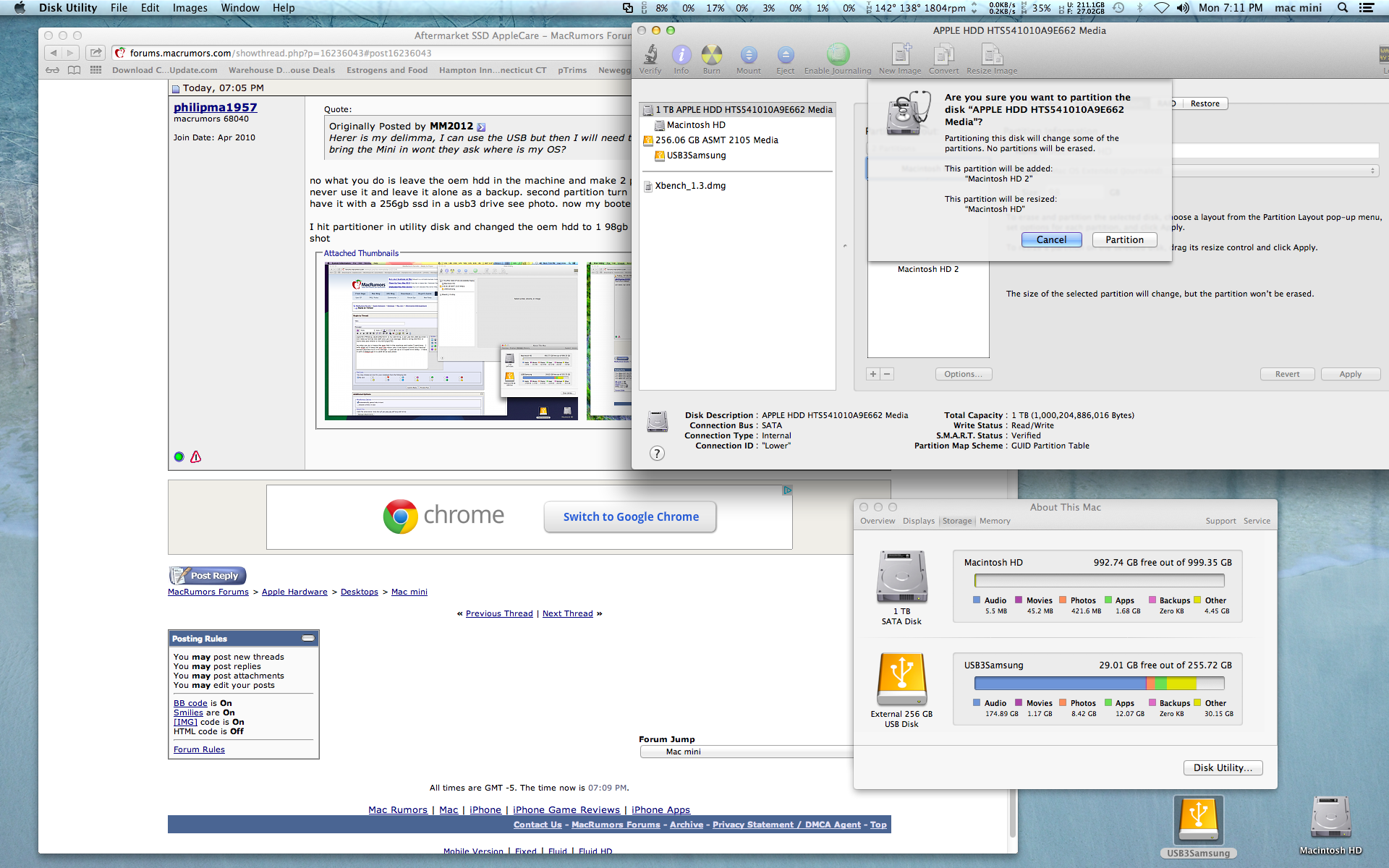1389x868 pixels.
Task: Open Time Machine menu bar icon
Action: pos(1118,8)
